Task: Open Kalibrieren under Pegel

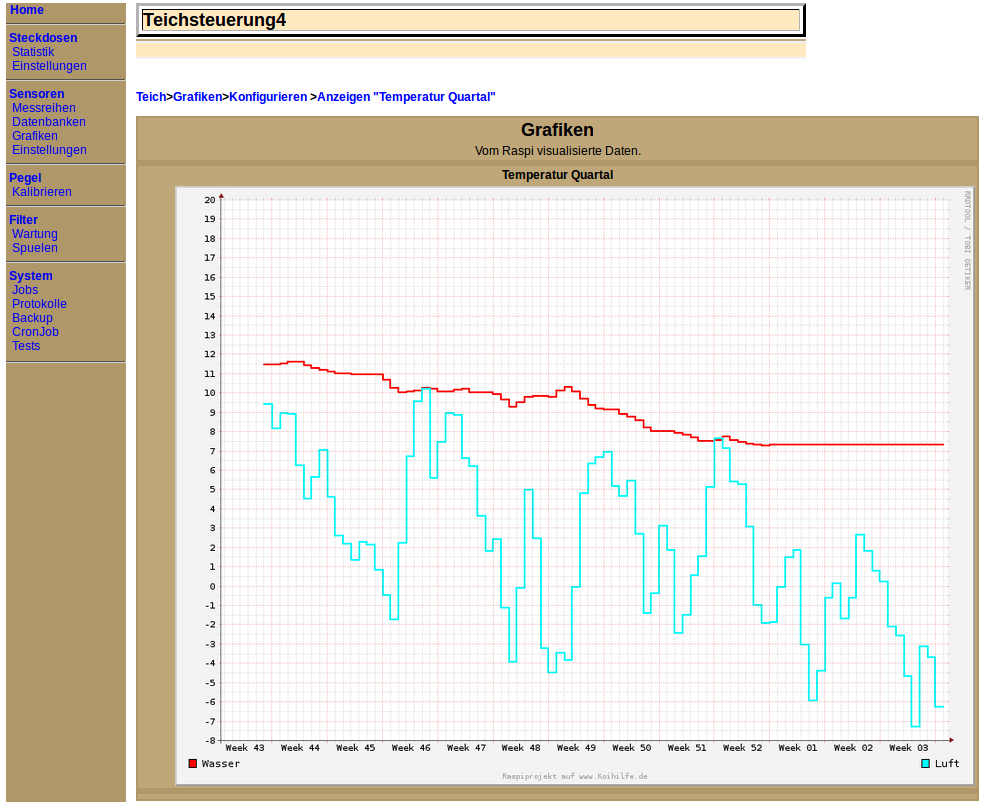Action: 41,192
